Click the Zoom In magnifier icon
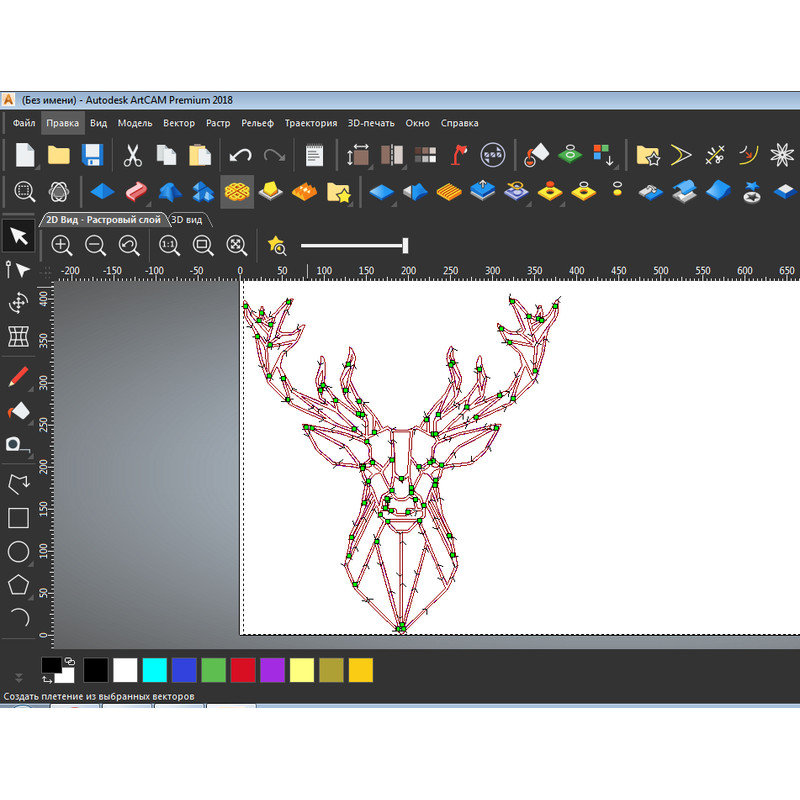Image resolution: width=800 pixels, height=800 pixels. pos(61,245)
